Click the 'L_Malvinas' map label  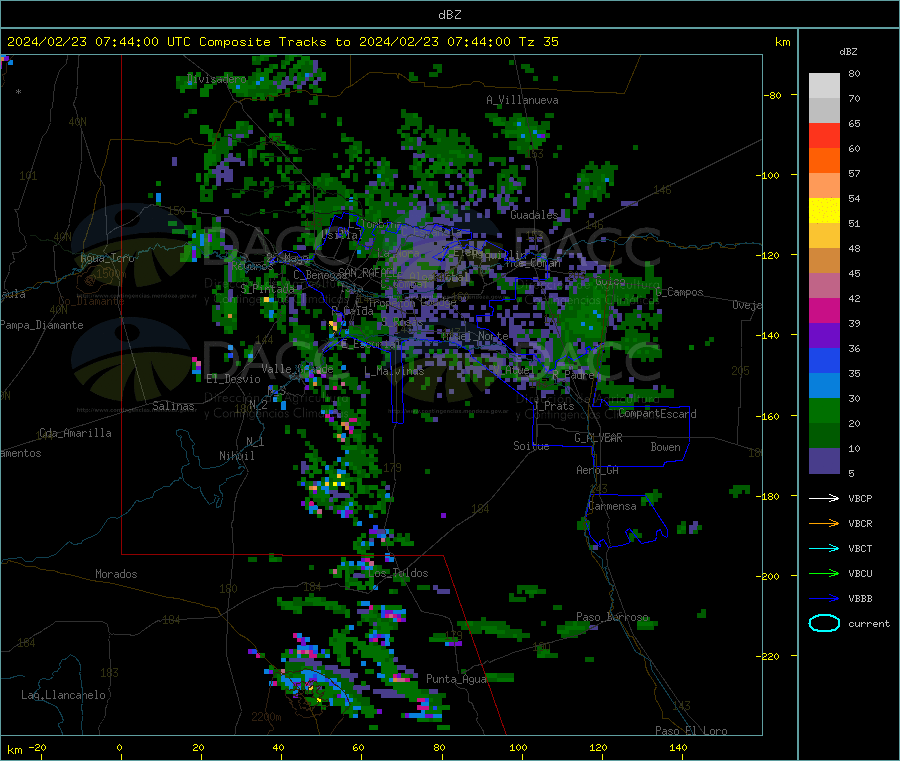[x=394, y=371]
